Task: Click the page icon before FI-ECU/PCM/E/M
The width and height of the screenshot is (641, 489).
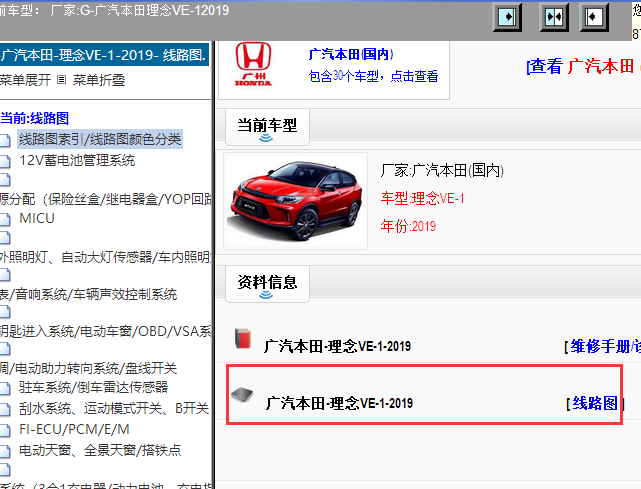Action: click(4, 430)
